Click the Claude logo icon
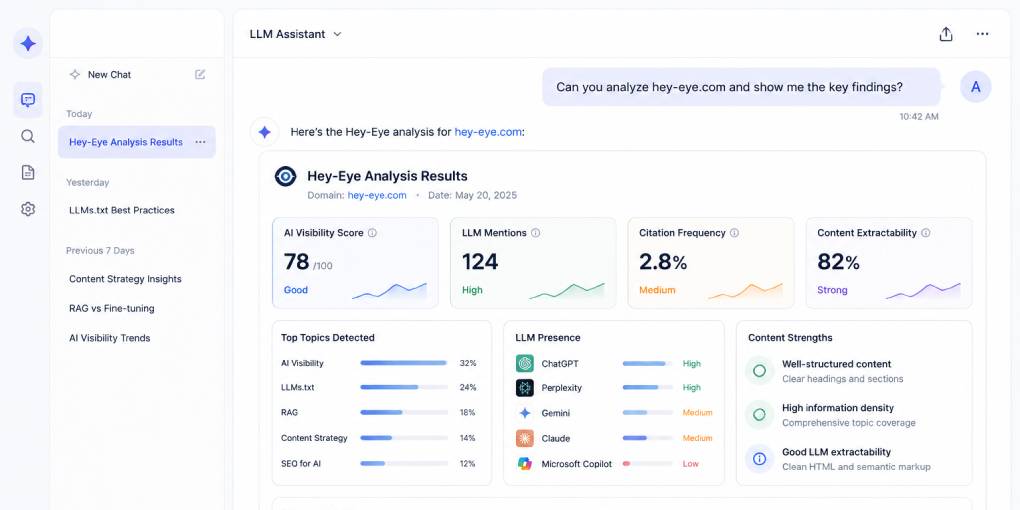This screenshot has width=1020, height=510. 525,438
